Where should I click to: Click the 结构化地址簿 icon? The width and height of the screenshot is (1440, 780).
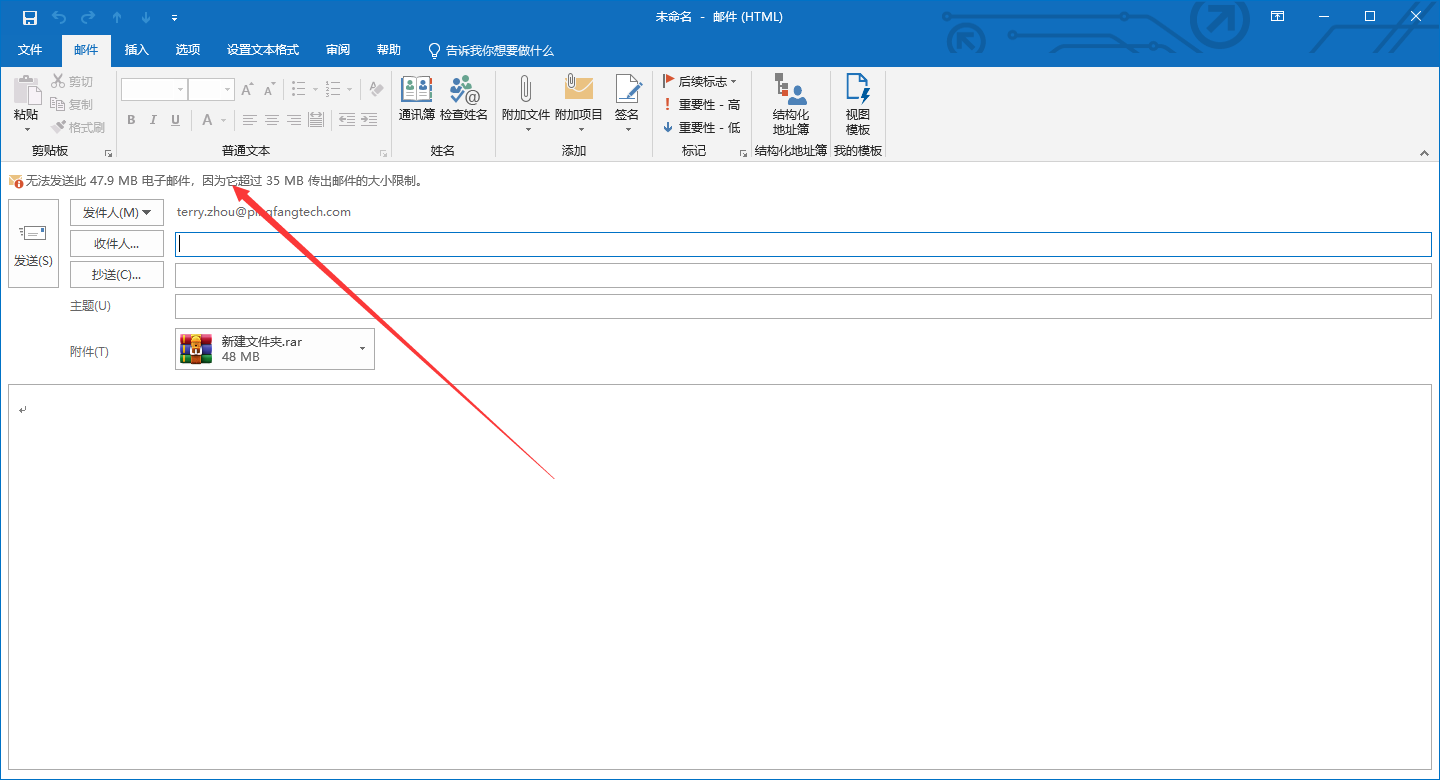(x=791, y=104)
